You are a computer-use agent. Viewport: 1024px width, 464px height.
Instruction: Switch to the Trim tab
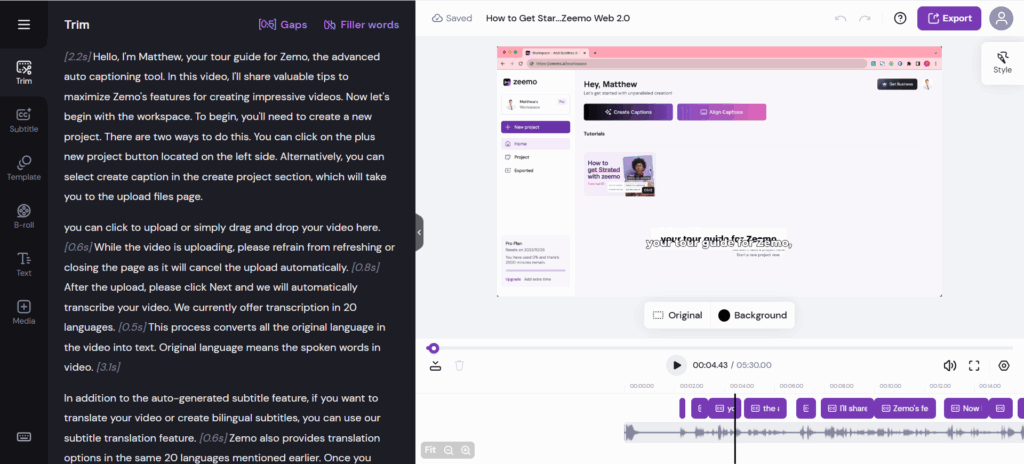[x=24, y=71]
